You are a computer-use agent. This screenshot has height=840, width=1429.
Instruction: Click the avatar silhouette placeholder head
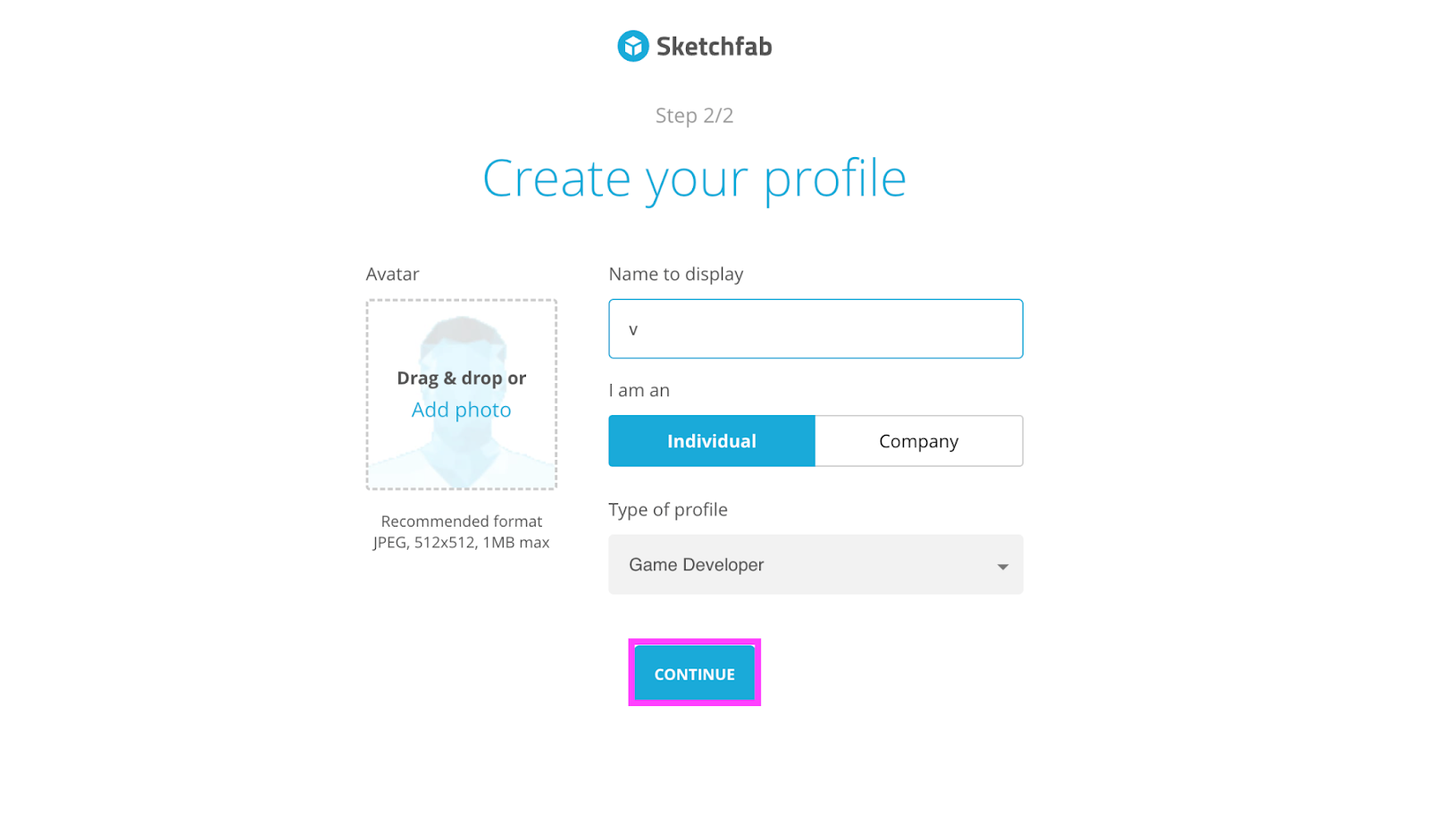tap(462, 342)
